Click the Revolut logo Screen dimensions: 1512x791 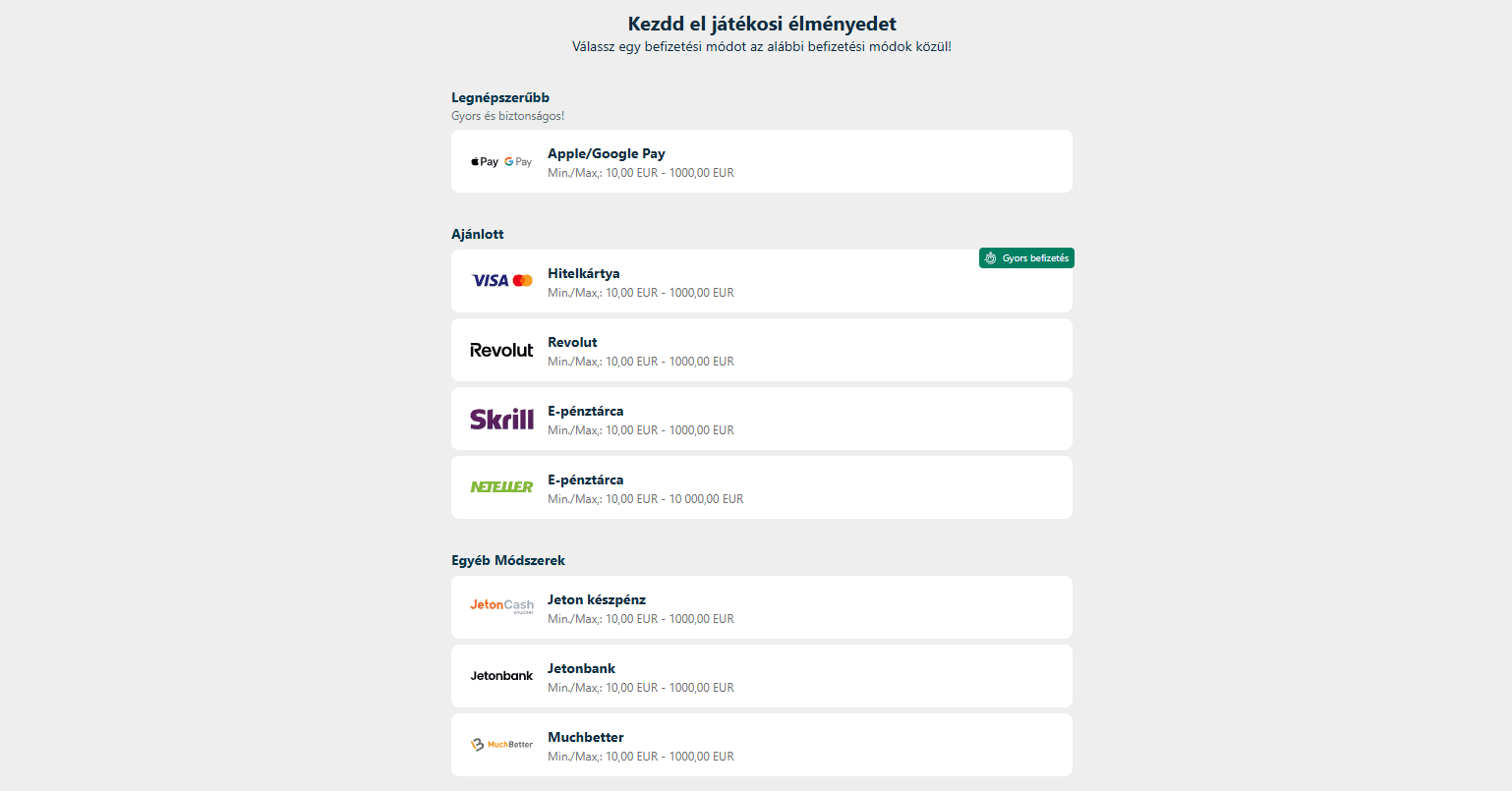[x=501, y=350]
